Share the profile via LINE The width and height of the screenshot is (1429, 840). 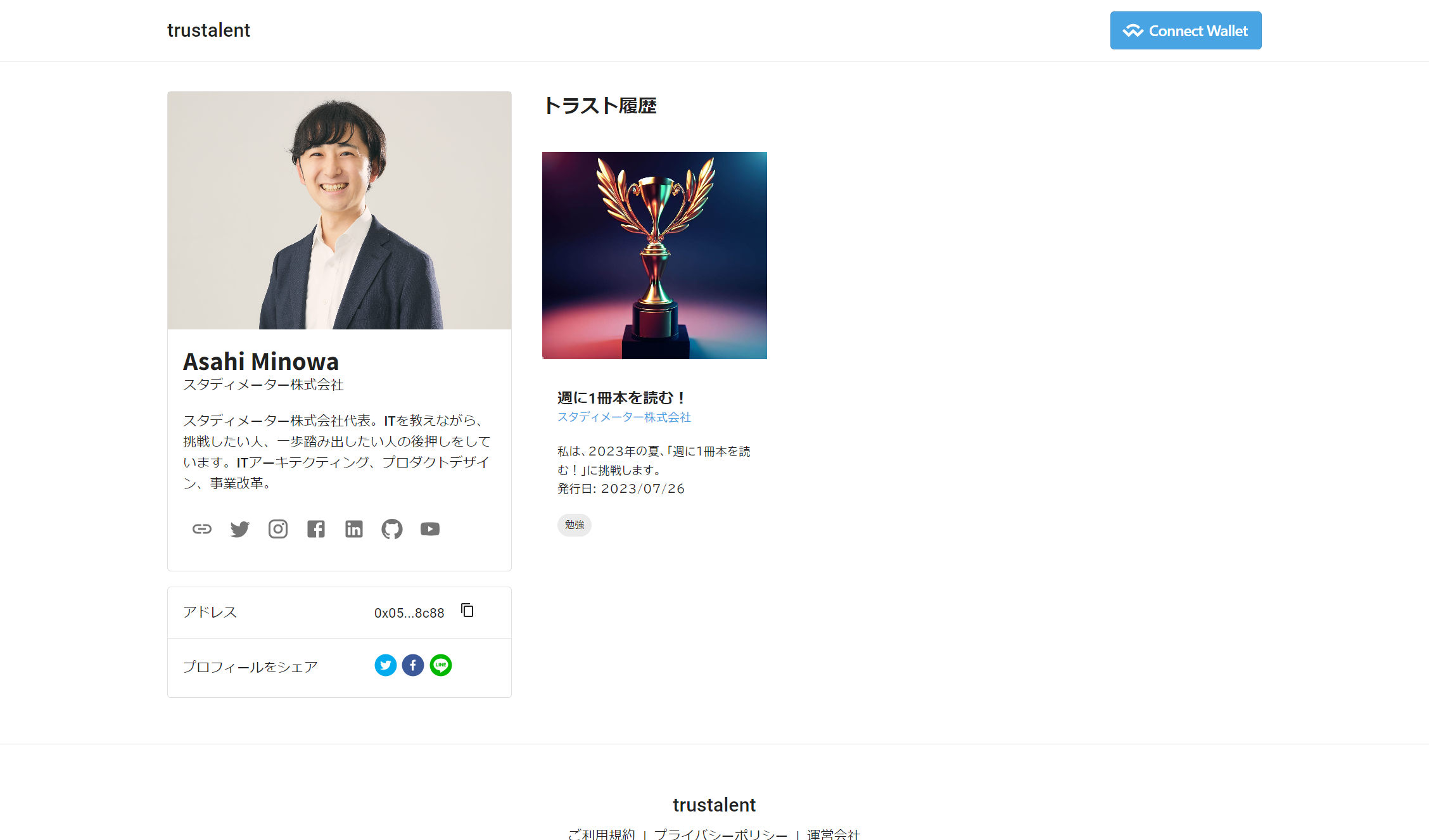(x=441, y=665)
